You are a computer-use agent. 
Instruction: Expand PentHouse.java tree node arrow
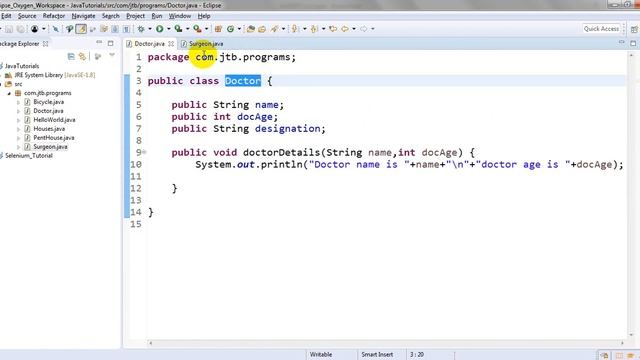coord(18,138)
